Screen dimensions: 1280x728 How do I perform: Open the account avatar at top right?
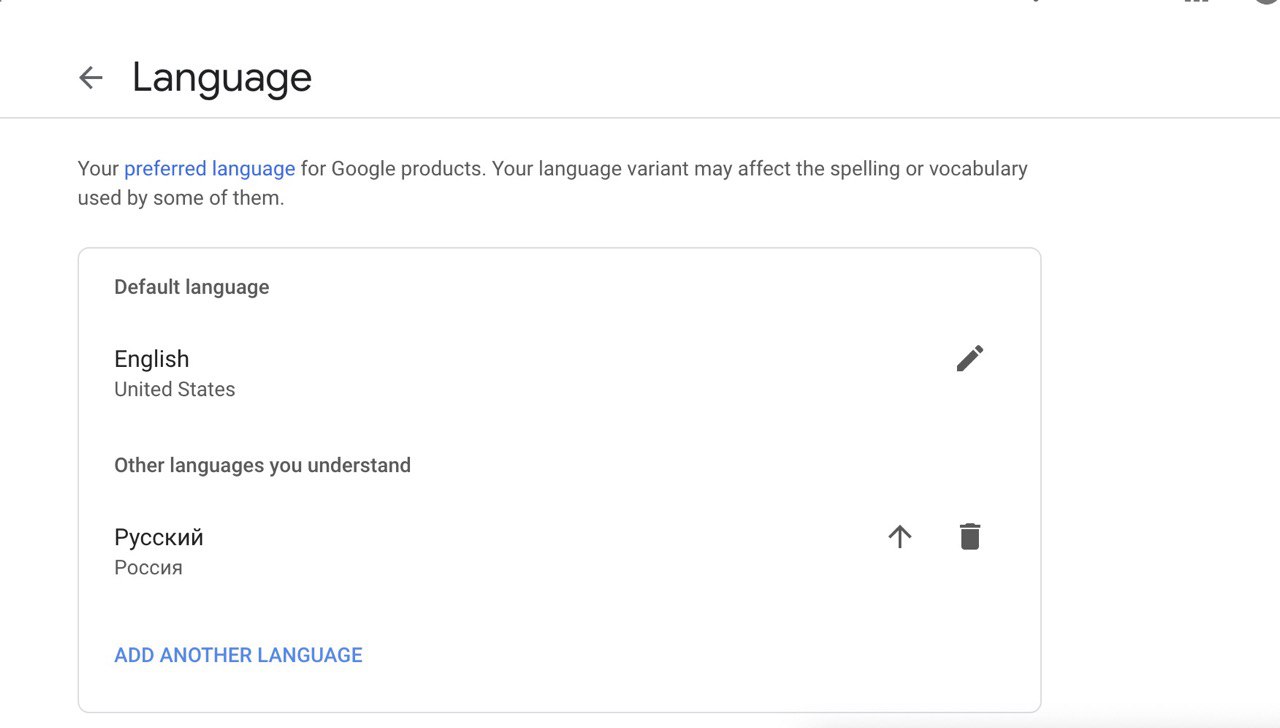pyautogui.click(x=1268, y=2)
